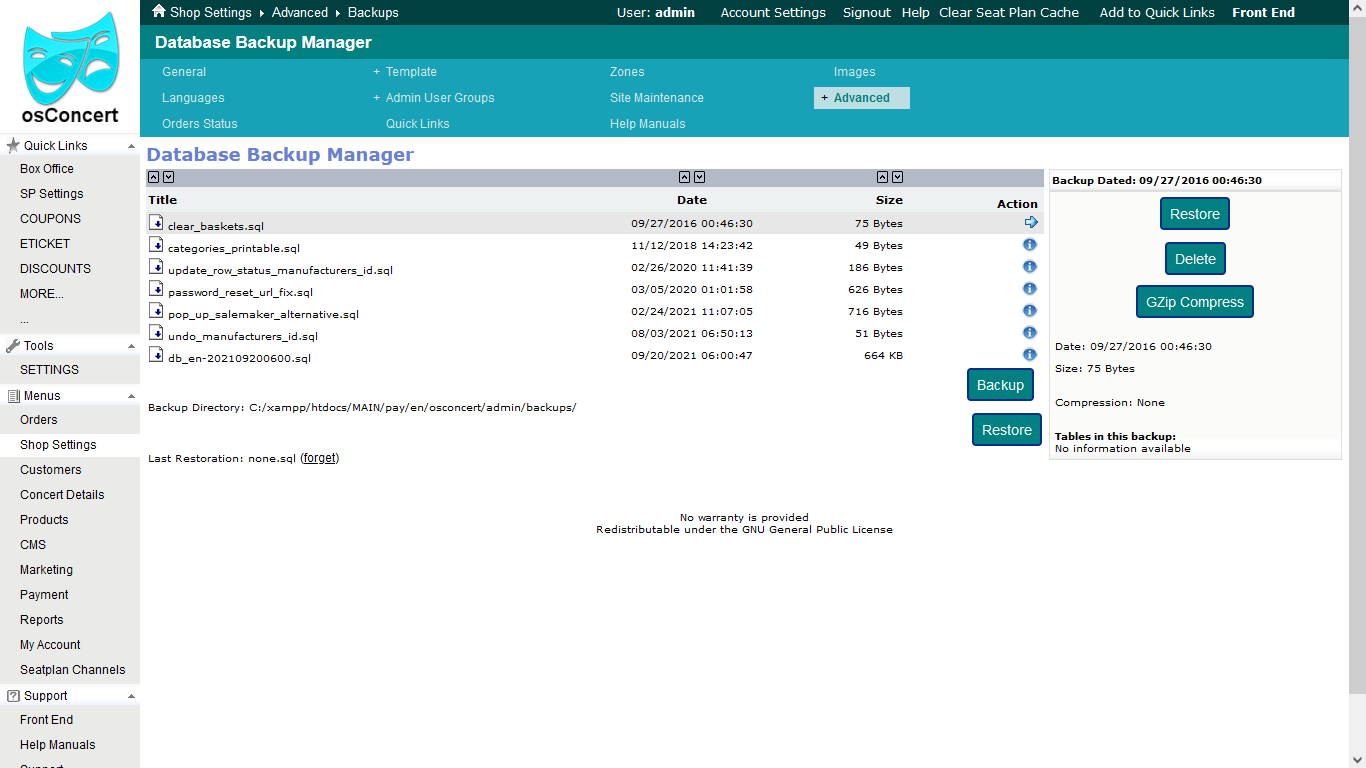The width and height of the screenshot is (1366, 768).
Task: Sort Title column ascending
Action: [154, 177]
